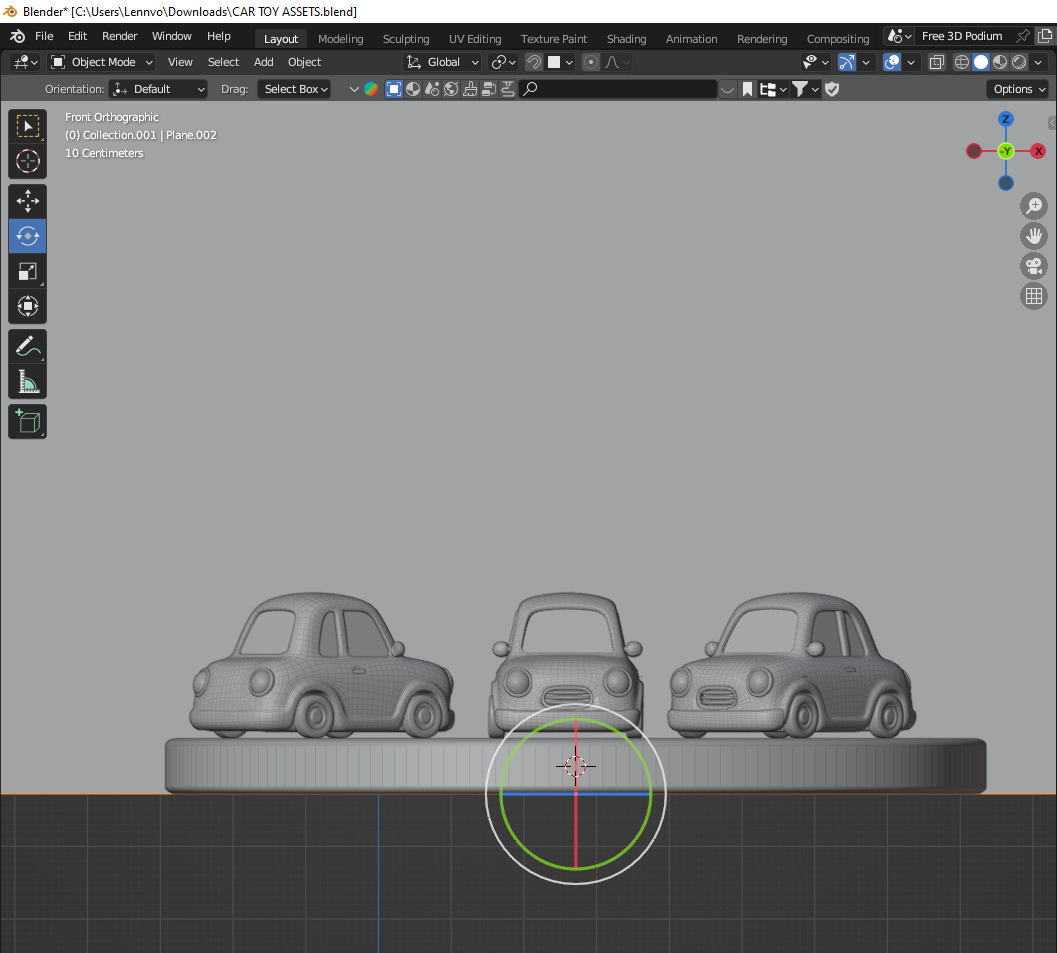Open the Orientation Default dropdown

[x=158, y=89]
